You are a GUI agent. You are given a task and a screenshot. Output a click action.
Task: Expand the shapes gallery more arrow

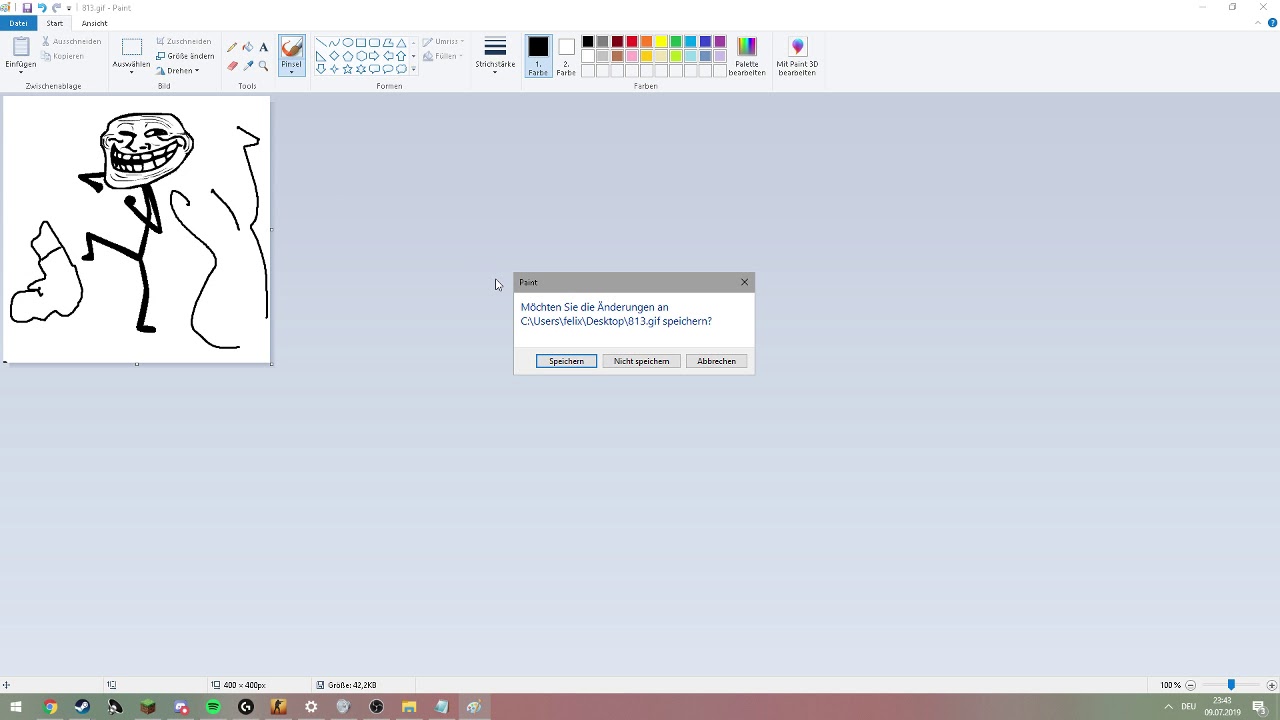[x=413, y=69]
